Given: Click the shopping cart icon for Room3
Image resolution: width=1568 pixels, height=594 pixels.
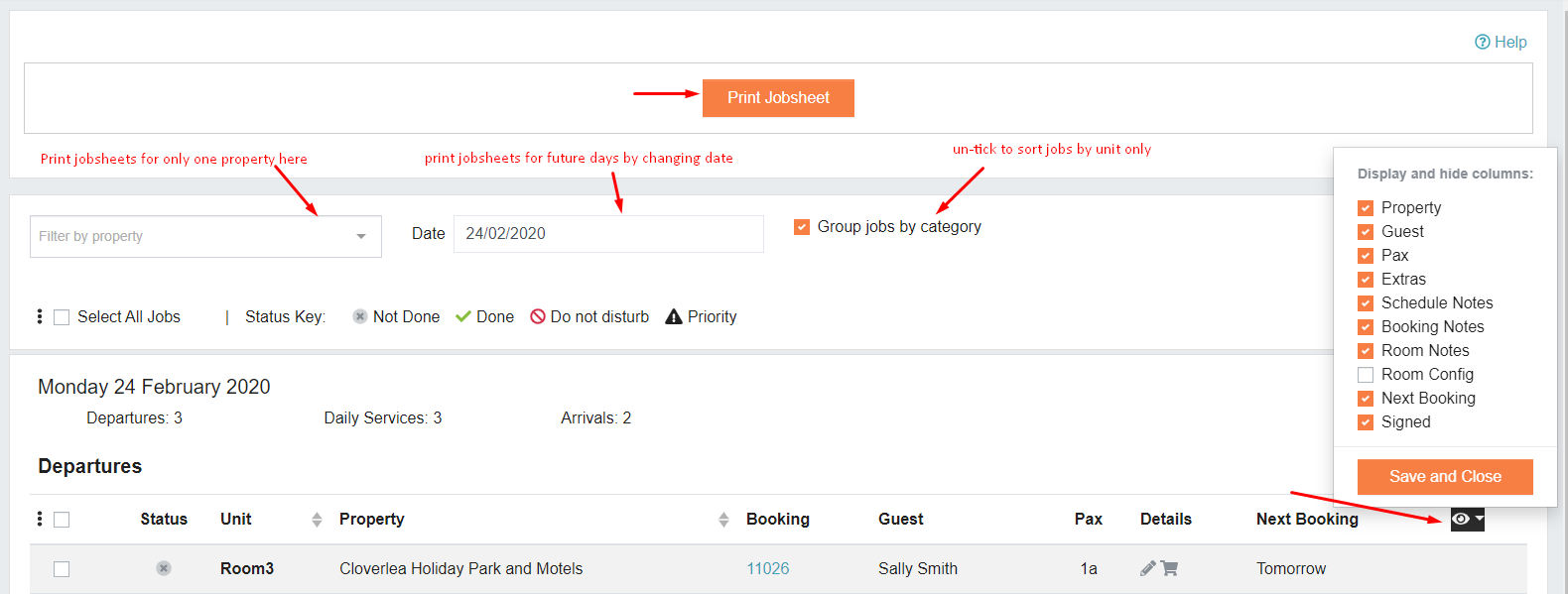Looking at the screenshot, I should point(1169,568).
